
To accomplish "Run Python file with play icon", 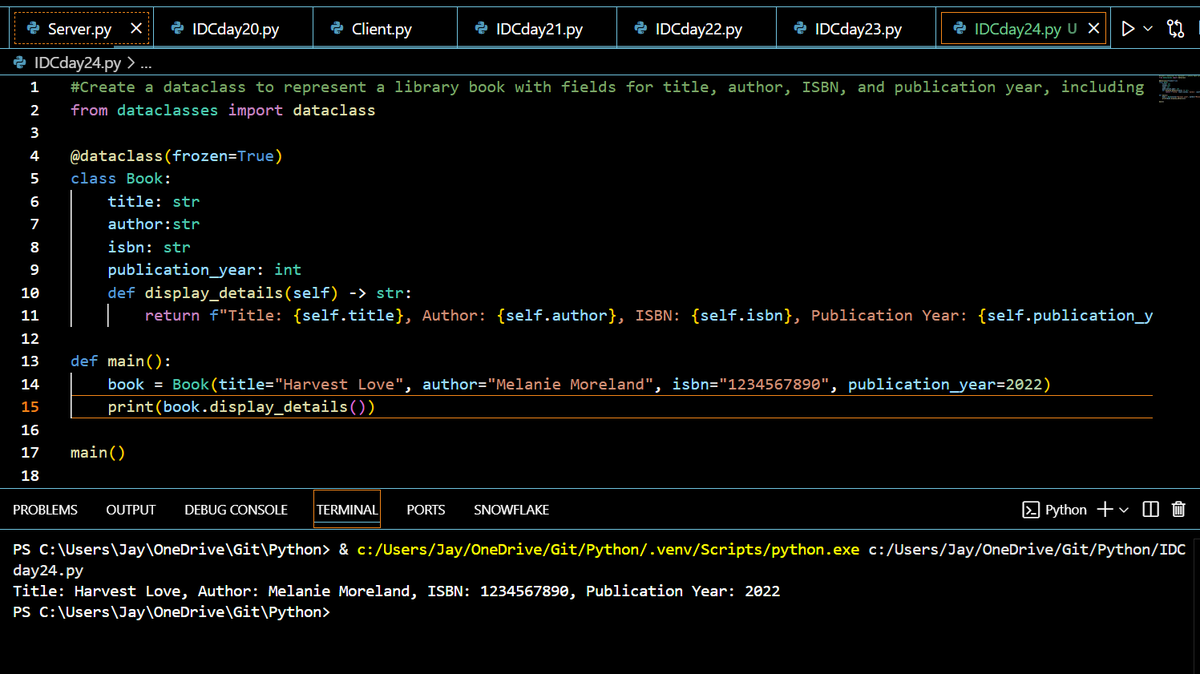I will [x=1128, y=29].
